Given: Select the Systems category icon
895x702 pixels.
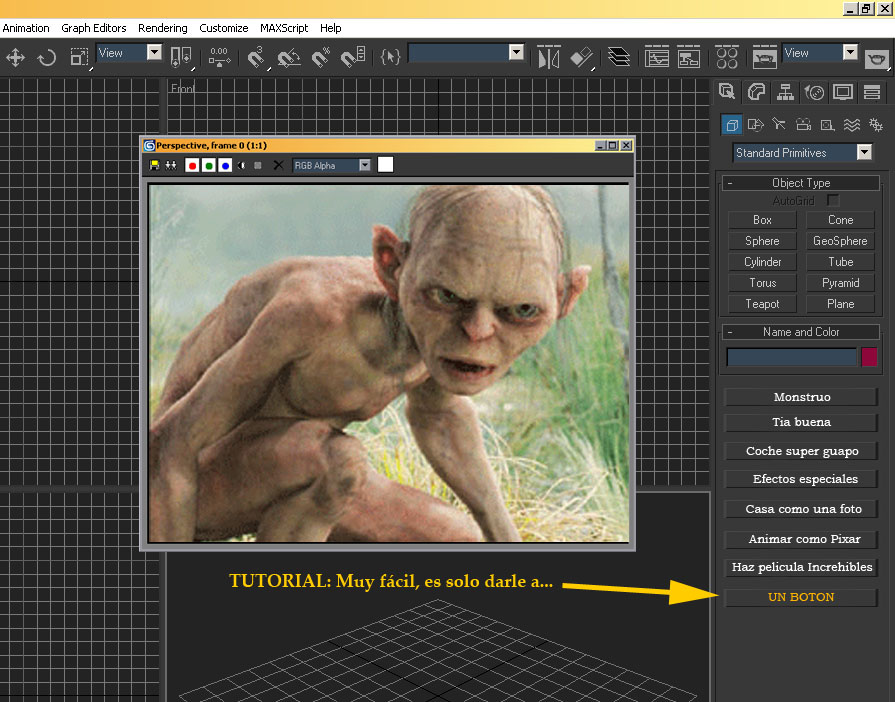Looking at the screenshot, I should pos(876,124).
